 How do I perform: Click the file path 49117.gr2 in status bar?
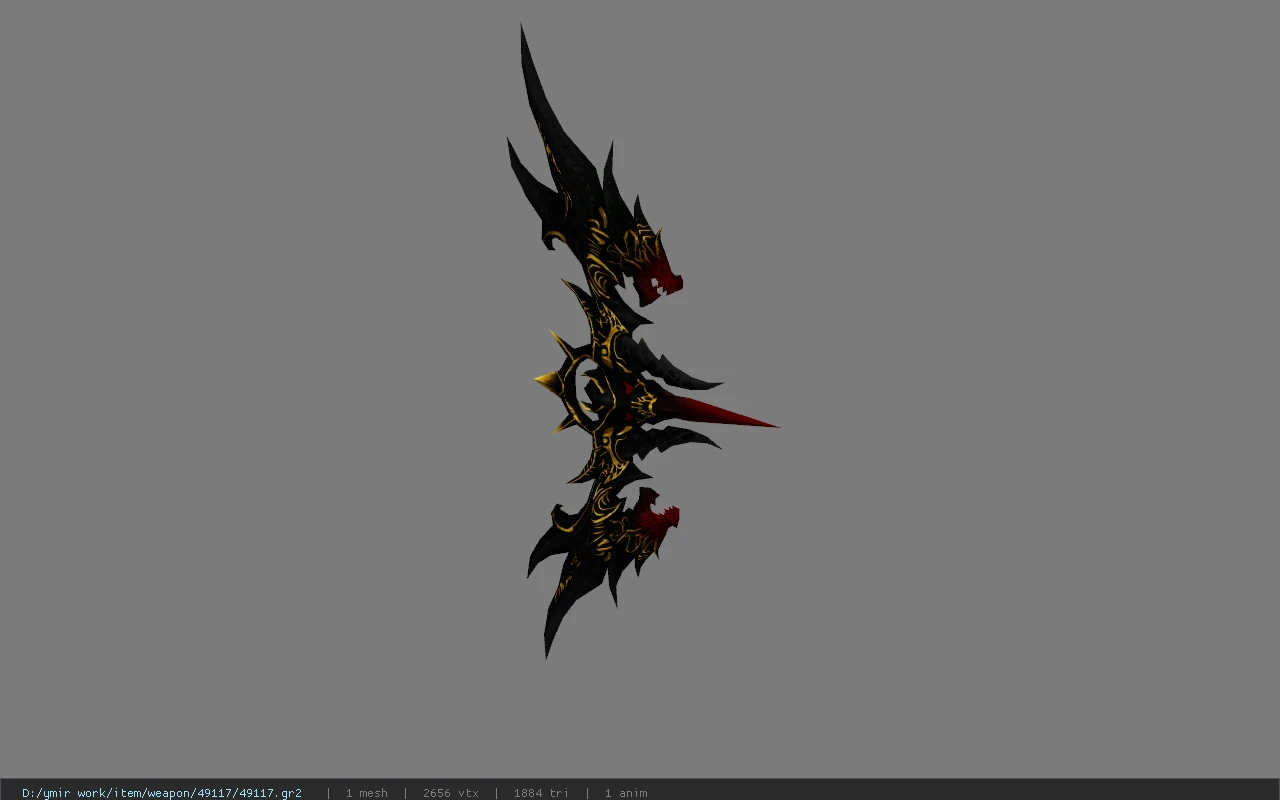[x=162, y=793]
